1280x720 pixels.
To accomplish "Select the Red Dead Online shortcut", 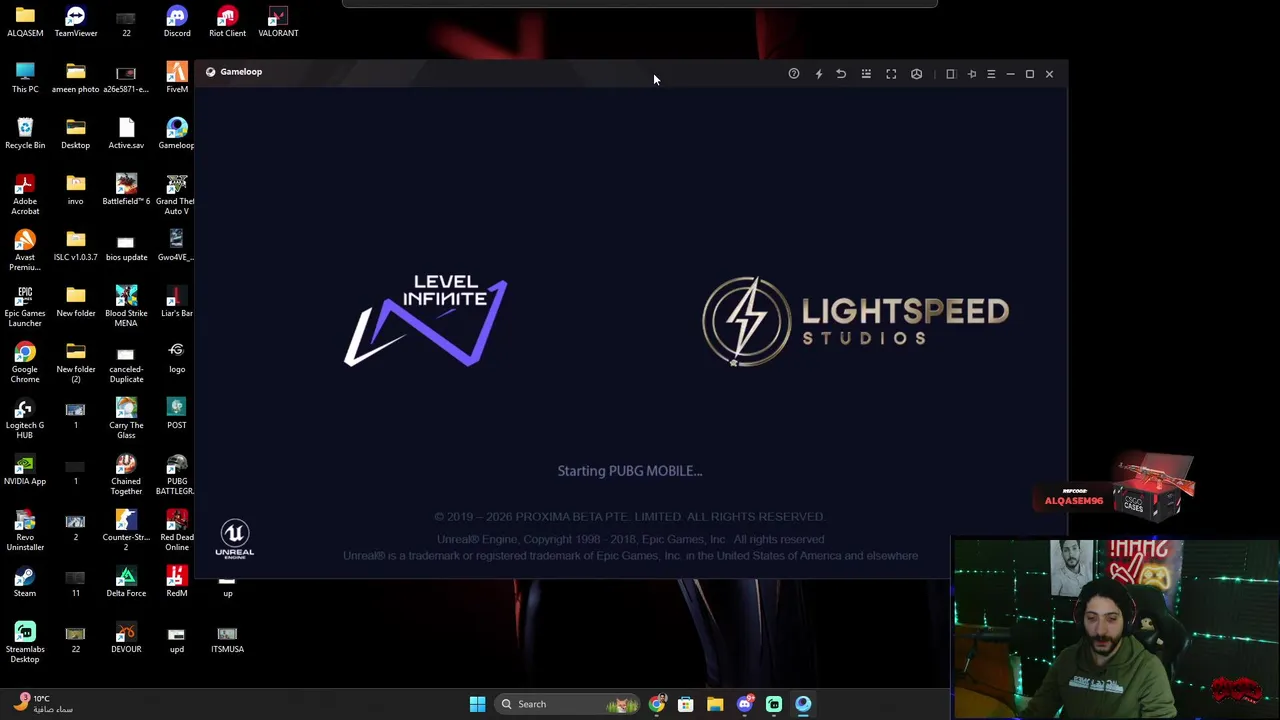I will point(177,531).
